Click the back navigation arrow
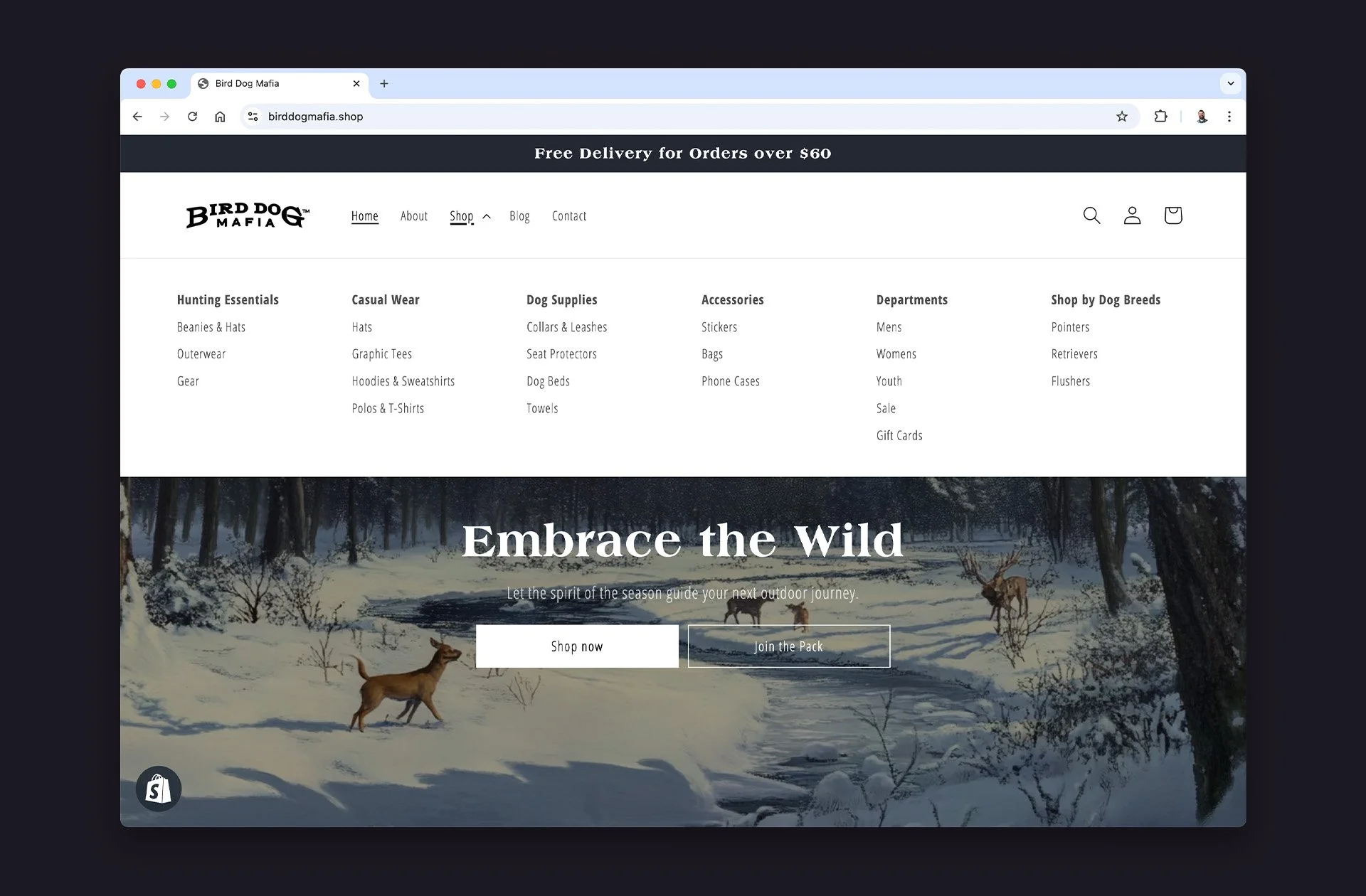The image size is (1366, 896). click(137, 117)
